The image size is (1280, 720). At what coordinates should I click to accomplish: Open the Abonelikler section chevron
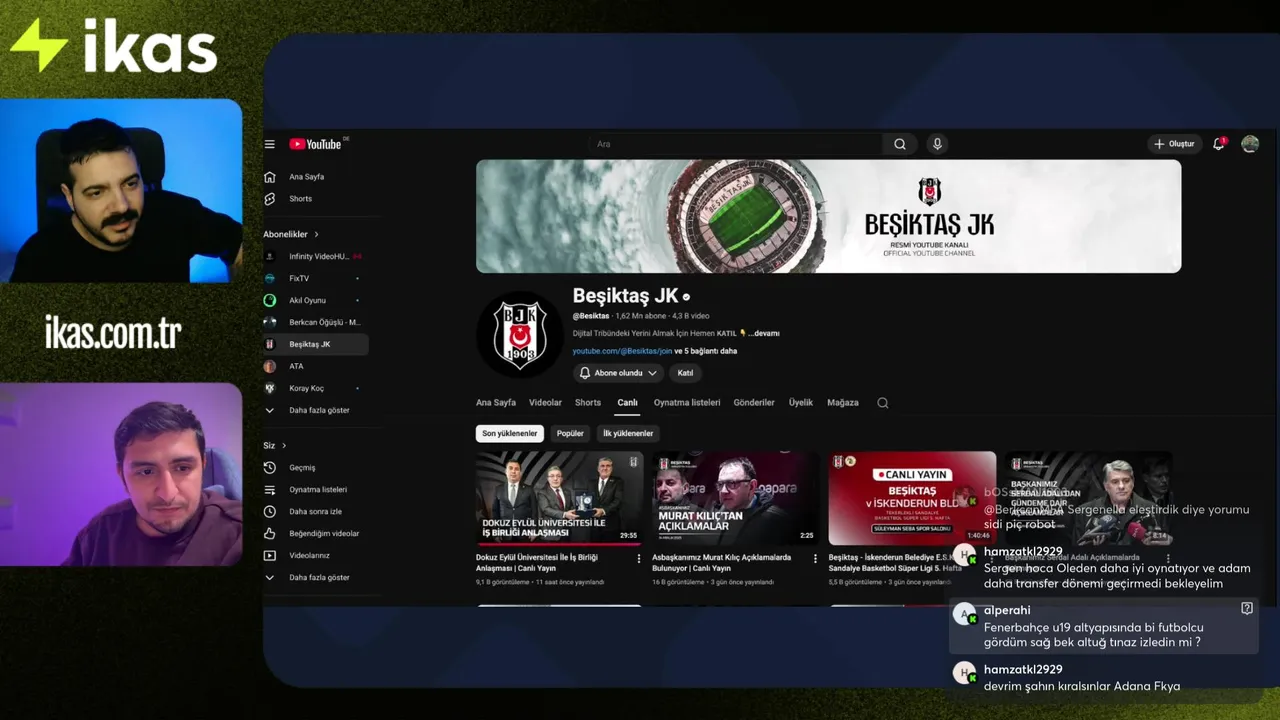[316, 234]
